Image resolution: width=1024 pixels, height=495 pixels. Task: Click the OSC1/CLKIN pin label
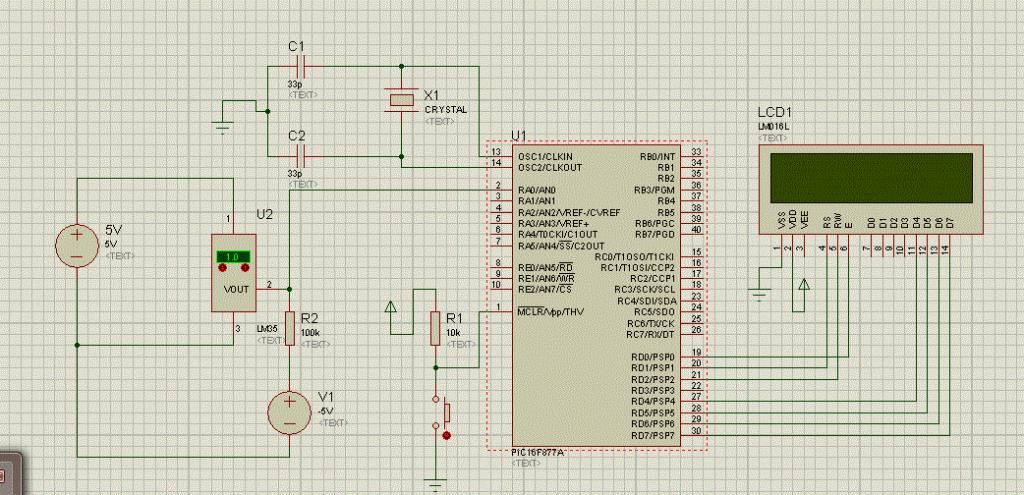click(545, 157)
